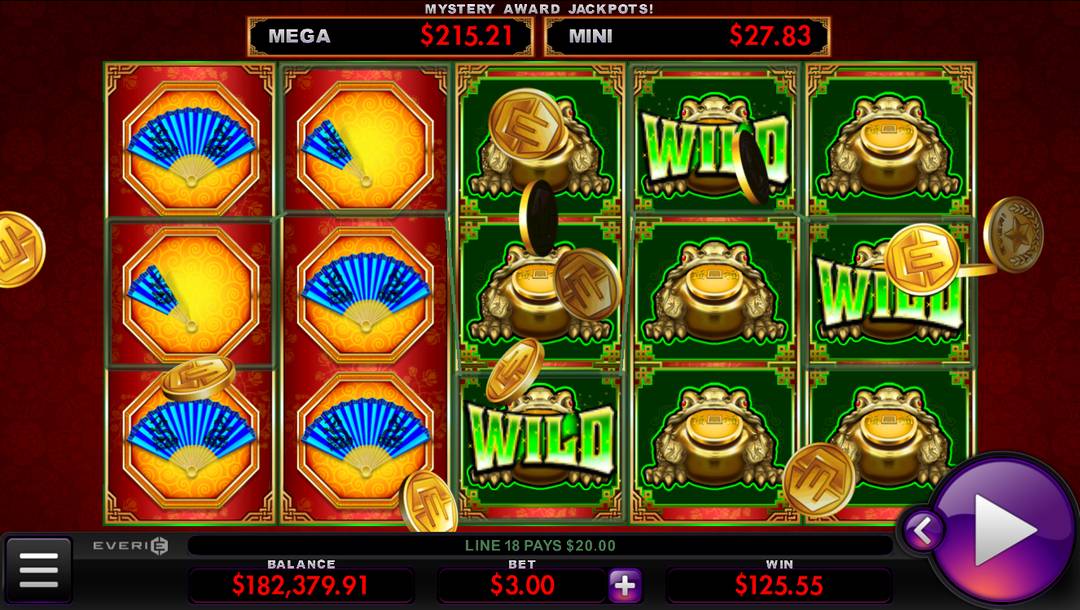Viewport: 1080px width, 610px height.
Task: Select the MINI jackpot panel
Action: 687,36
